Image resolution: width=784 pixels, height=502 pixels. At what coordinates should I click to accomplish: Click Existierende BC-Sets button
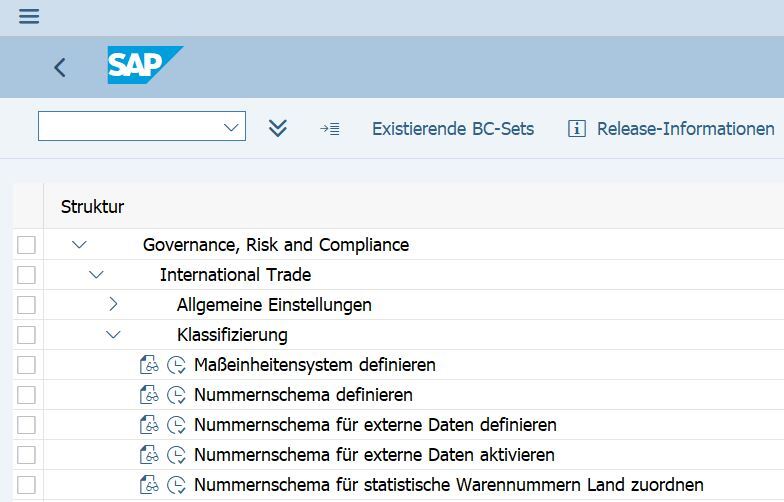coord(453,128)
